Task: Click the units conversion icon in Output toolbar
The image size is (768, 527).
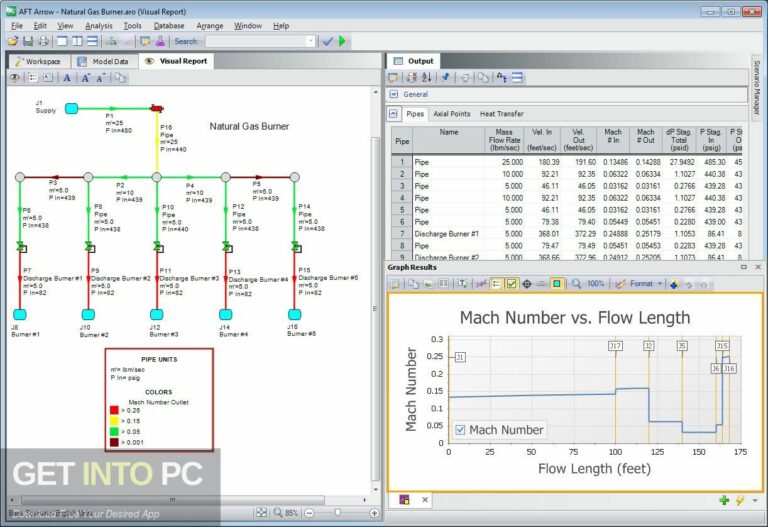Action: coord(502,77)
